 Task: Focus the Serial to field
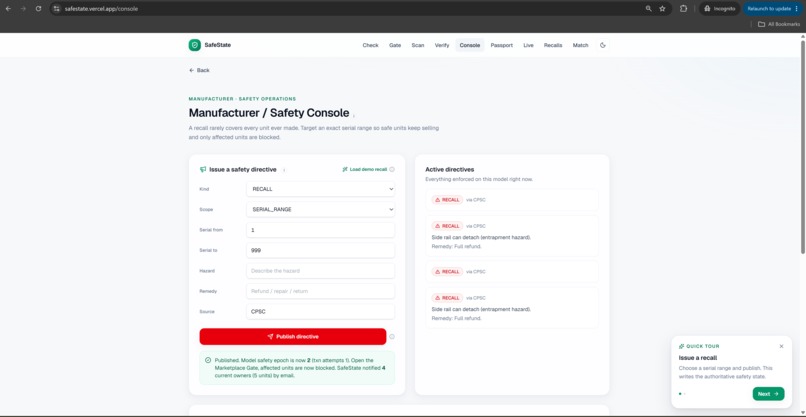321,250
